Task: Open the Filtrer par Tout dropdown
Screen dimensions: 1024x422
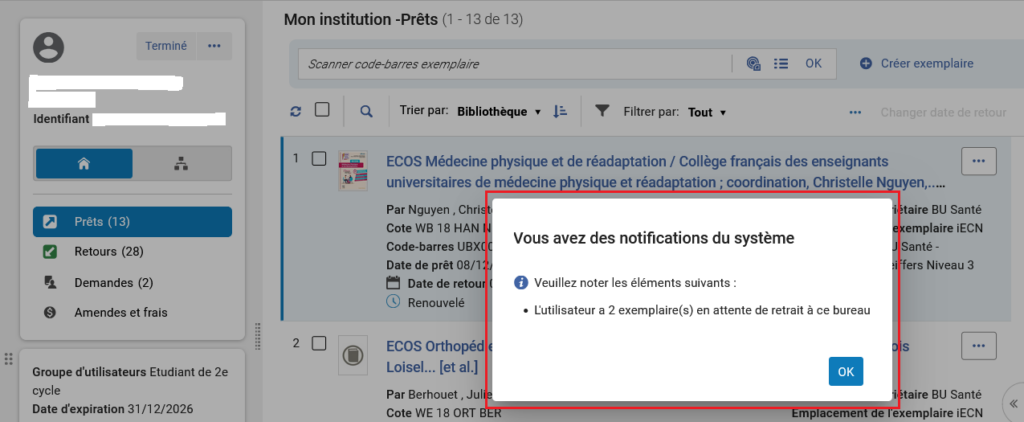Action: pyautogui.click(x=706, y=112)
